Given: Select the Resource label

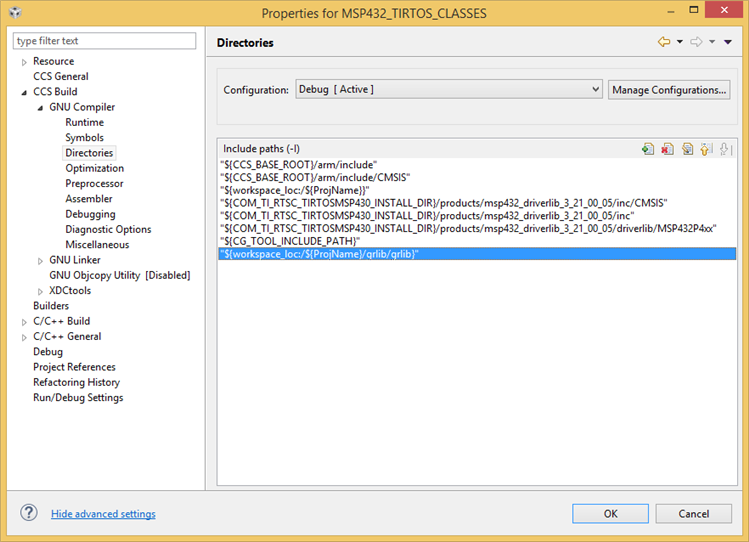Looking at the screenshot, I should [x=54, y=61].
